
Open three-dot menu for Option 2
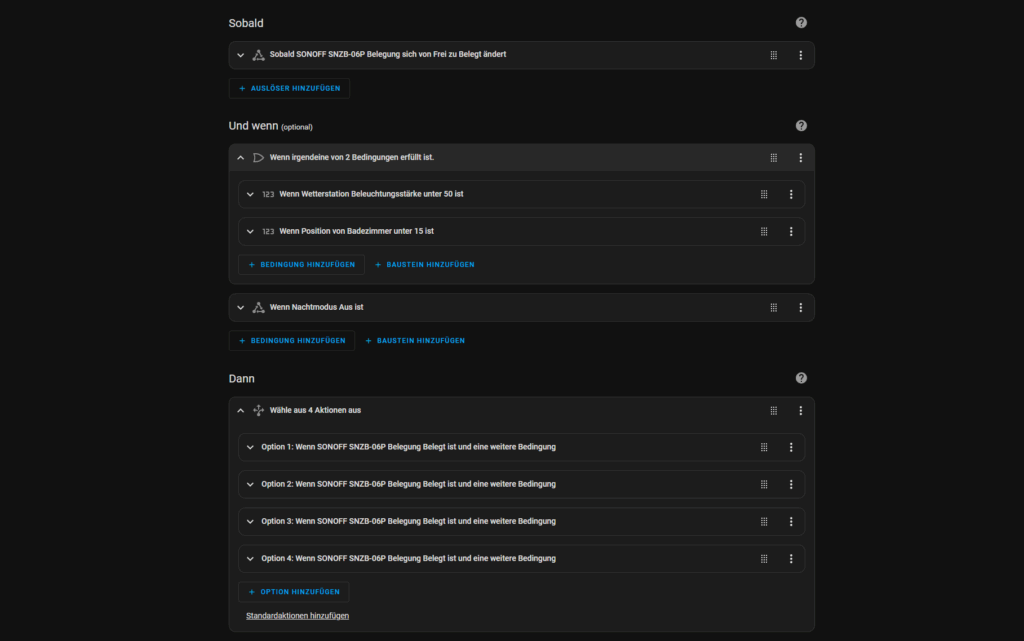[x=791, y=484]
